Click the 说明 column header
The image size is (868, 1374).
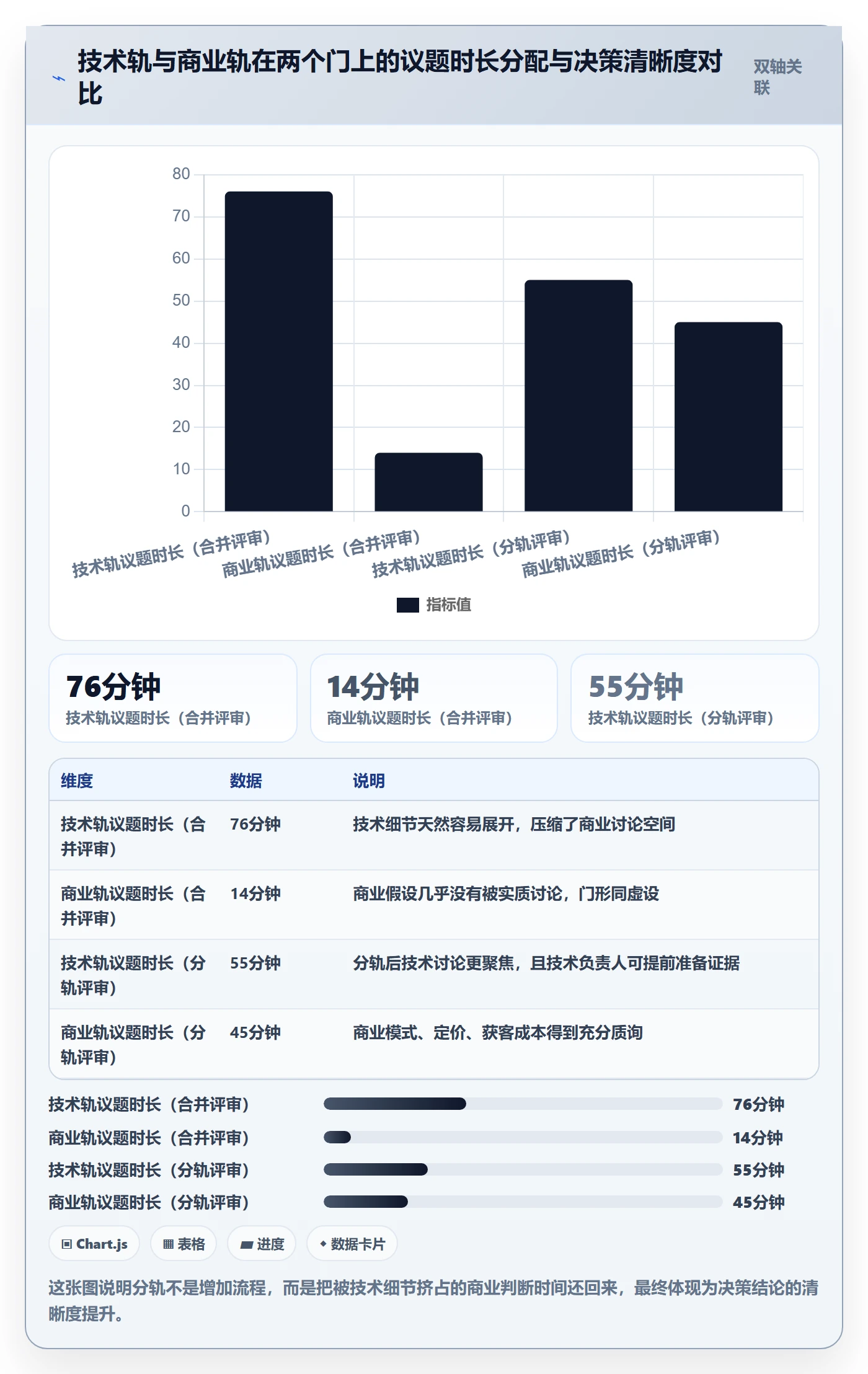(x=369, y=781)
